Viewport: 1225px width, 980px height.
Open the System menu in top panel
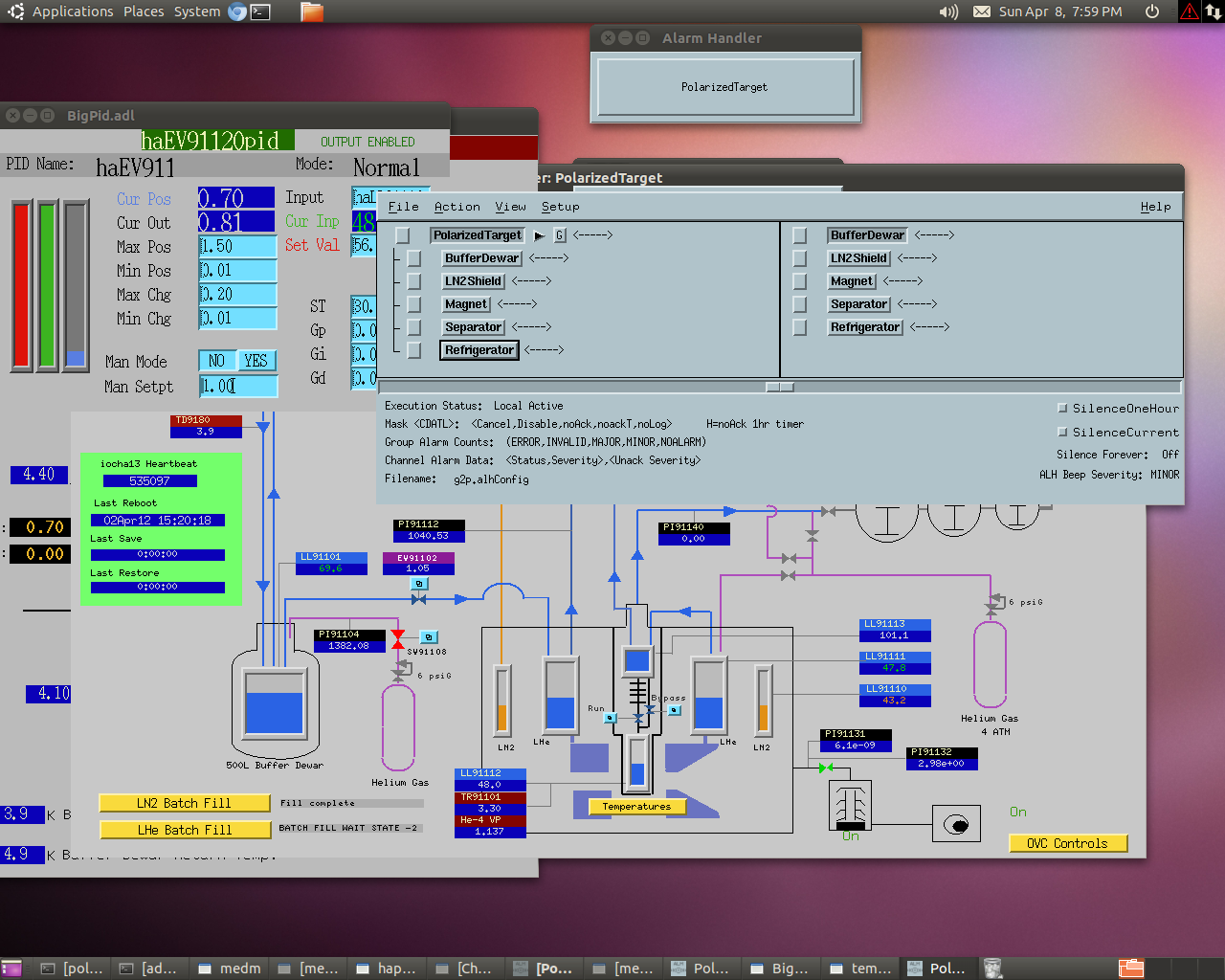pyautogui.click(x=197, y=11)
